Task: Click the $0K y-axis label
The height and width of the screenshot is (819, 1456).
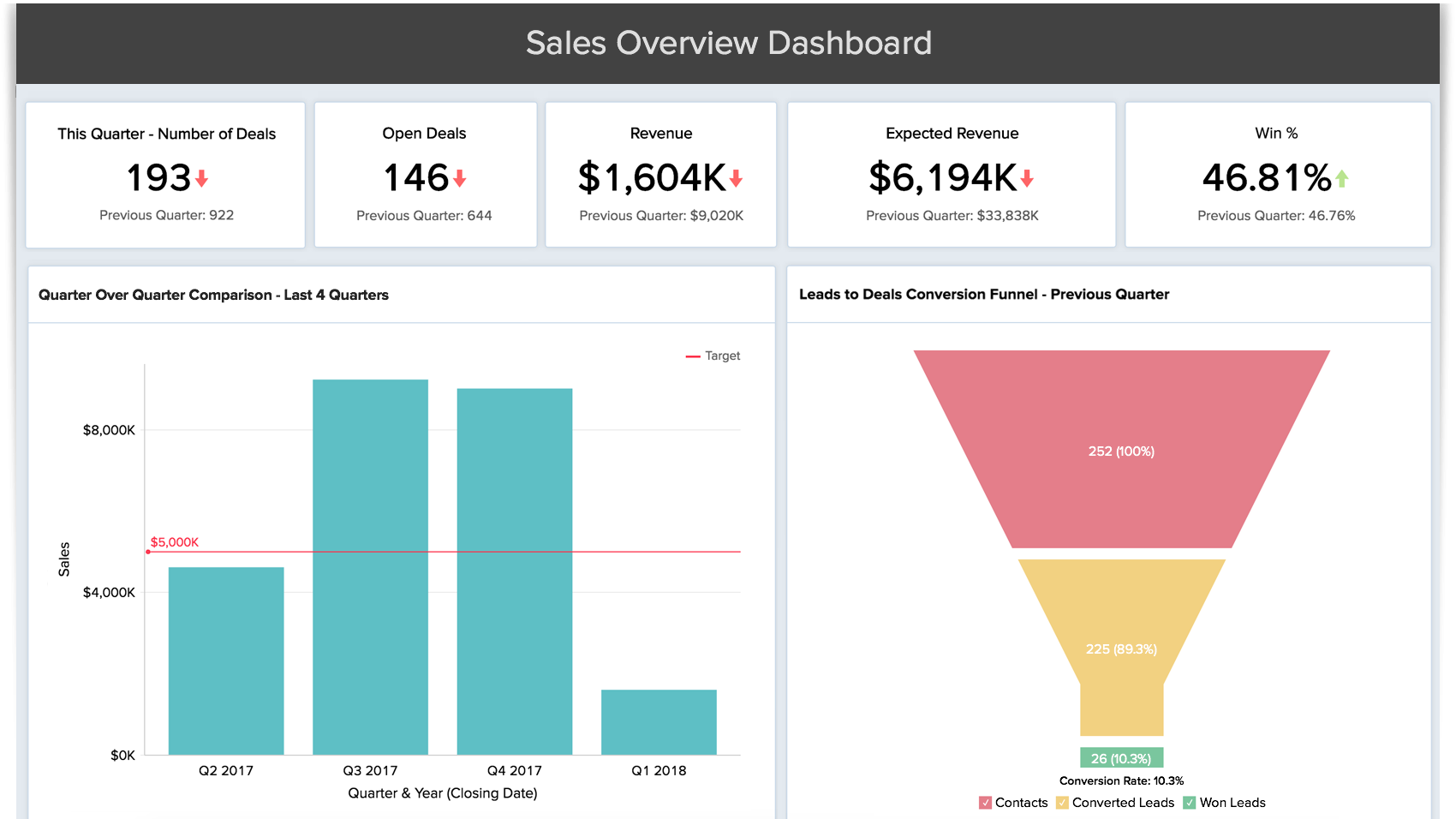Action: point(122,755)
